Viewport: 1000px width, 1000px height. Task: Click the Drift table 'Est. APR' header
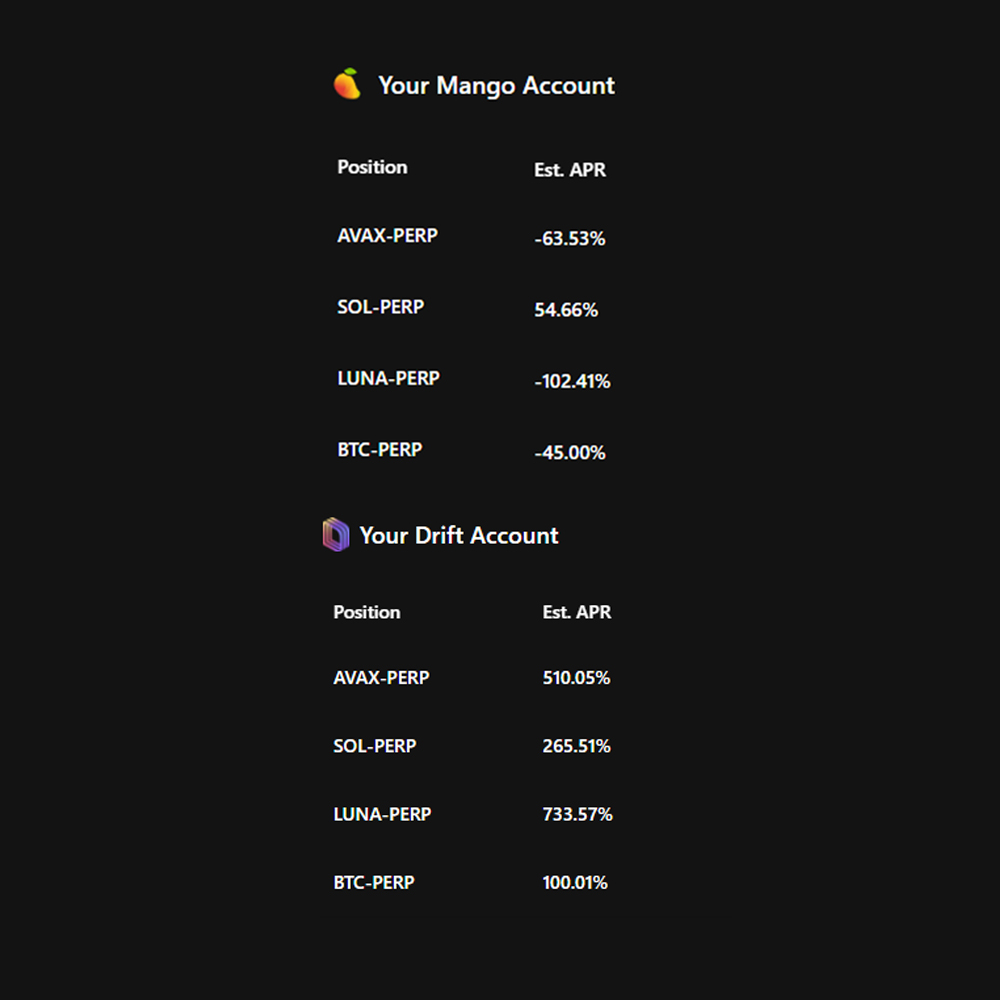click(x=577, y=612)
